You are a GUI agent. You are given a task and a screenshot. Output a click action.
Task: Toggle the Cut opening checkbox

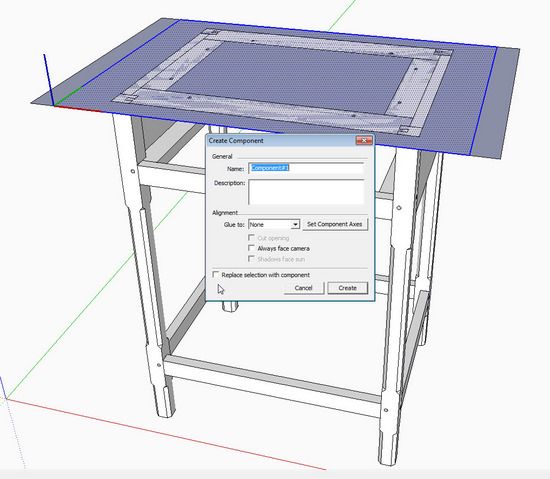[x=251, y=238]
